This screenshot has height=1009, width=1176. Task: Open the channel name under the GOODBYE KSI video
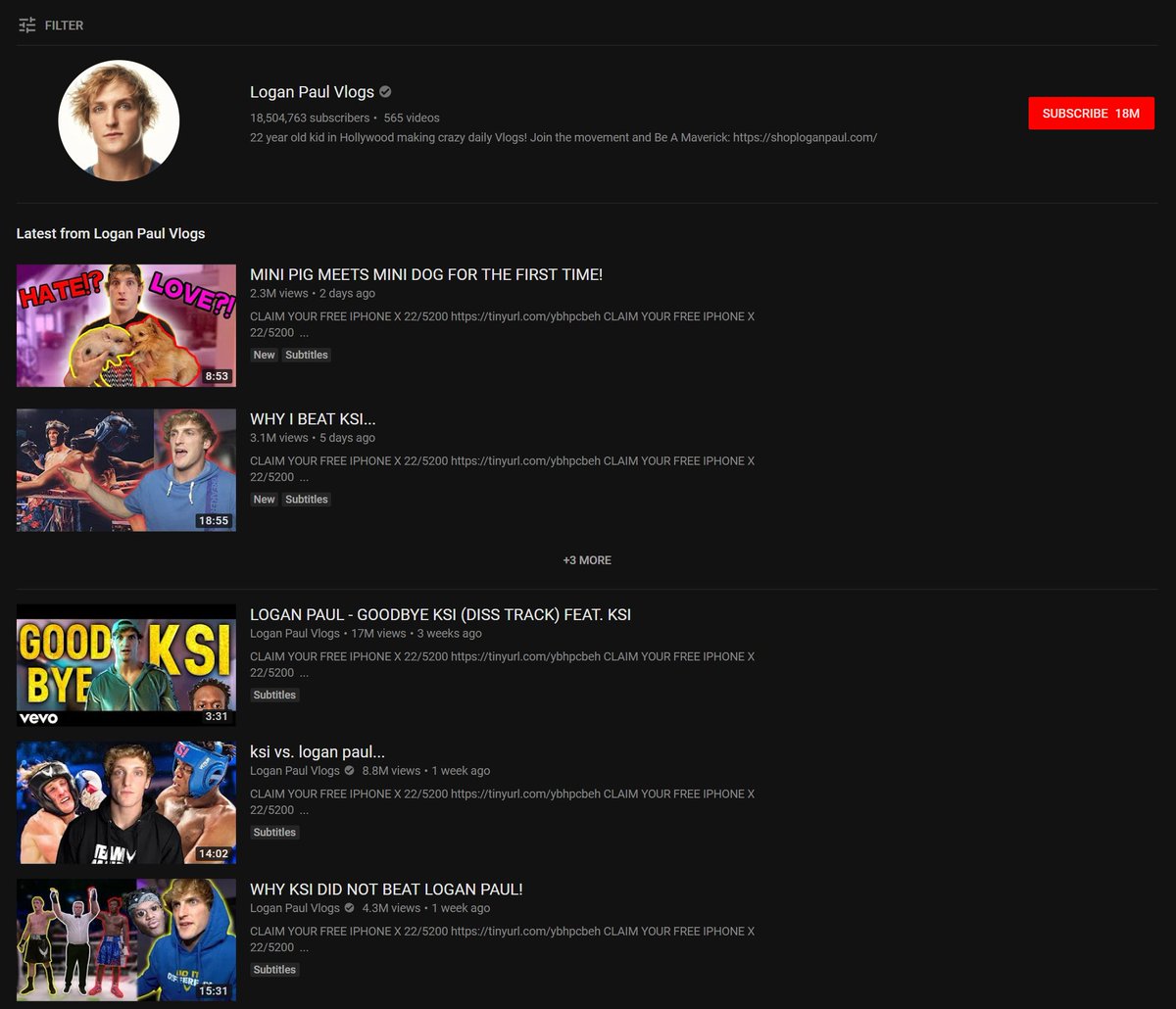tap(295, 634)
